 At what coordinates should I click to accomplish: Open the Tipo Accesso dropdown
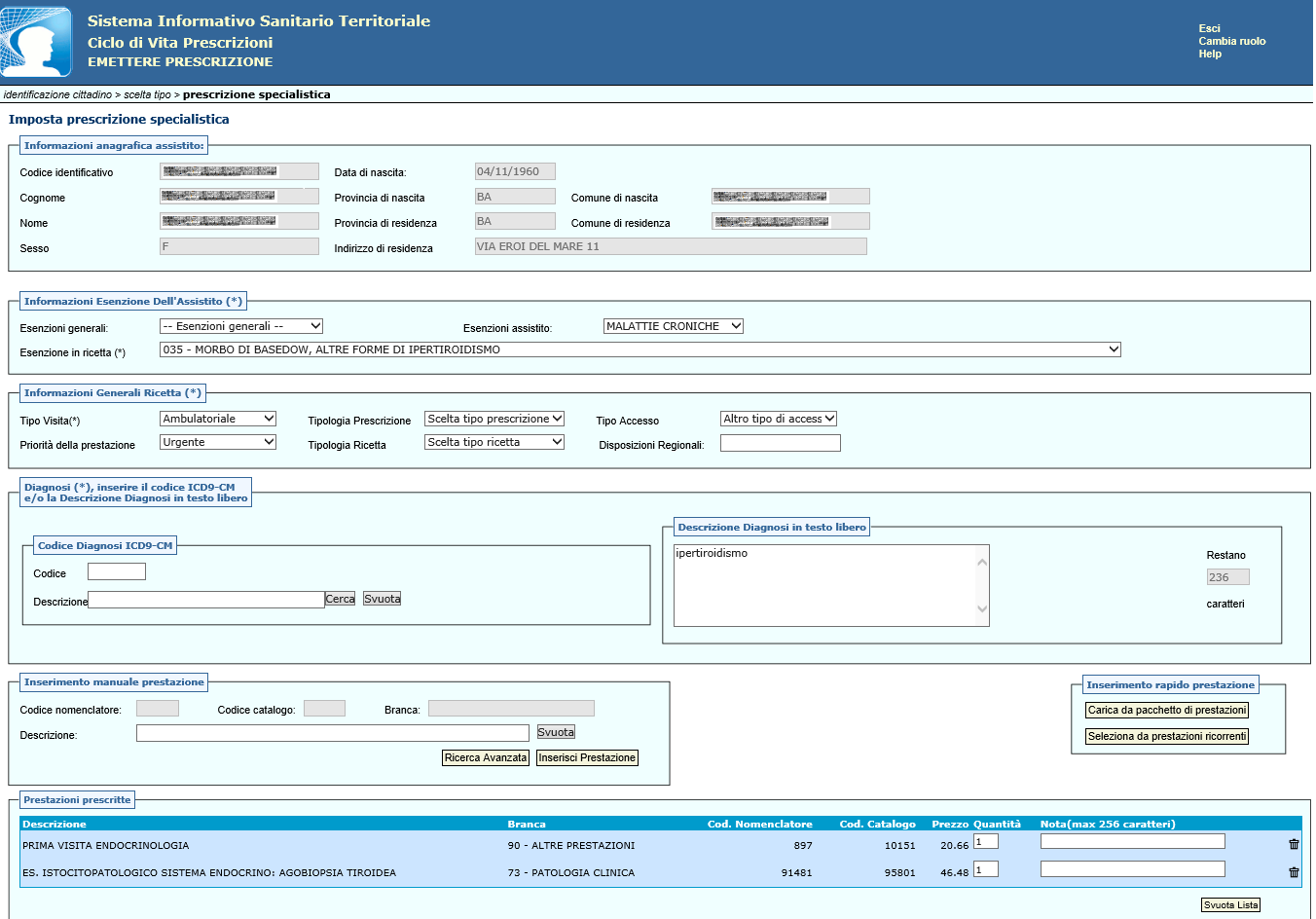point(779,419)
